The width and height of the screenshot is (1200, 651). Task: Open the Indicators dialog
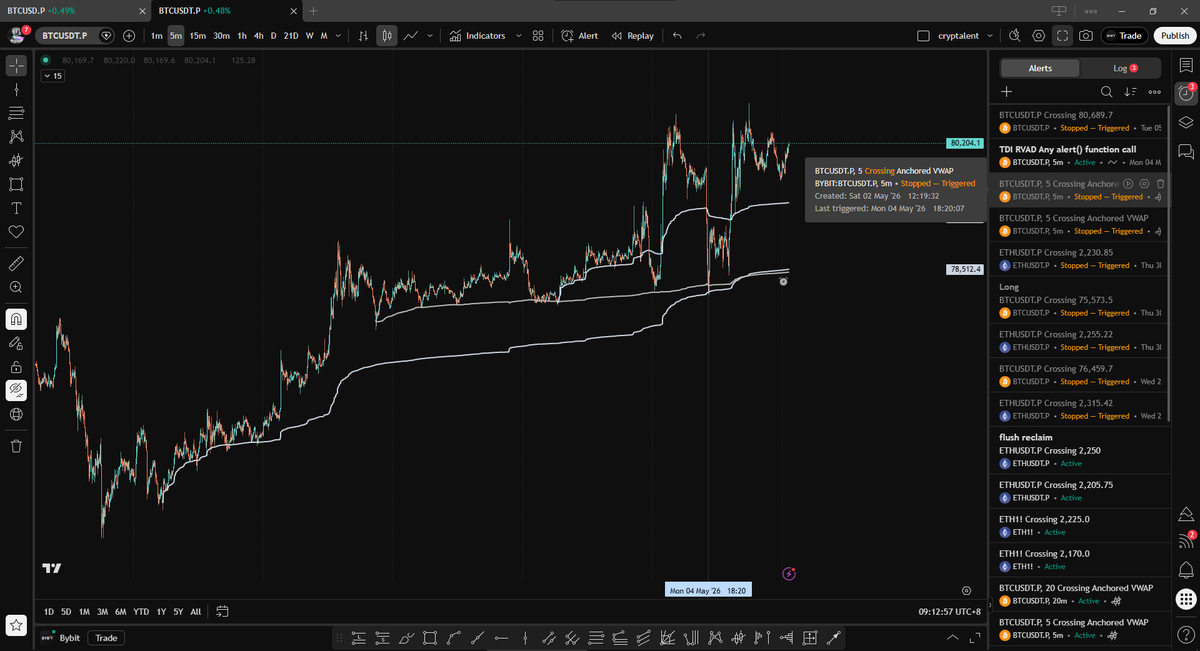[477, 35]
